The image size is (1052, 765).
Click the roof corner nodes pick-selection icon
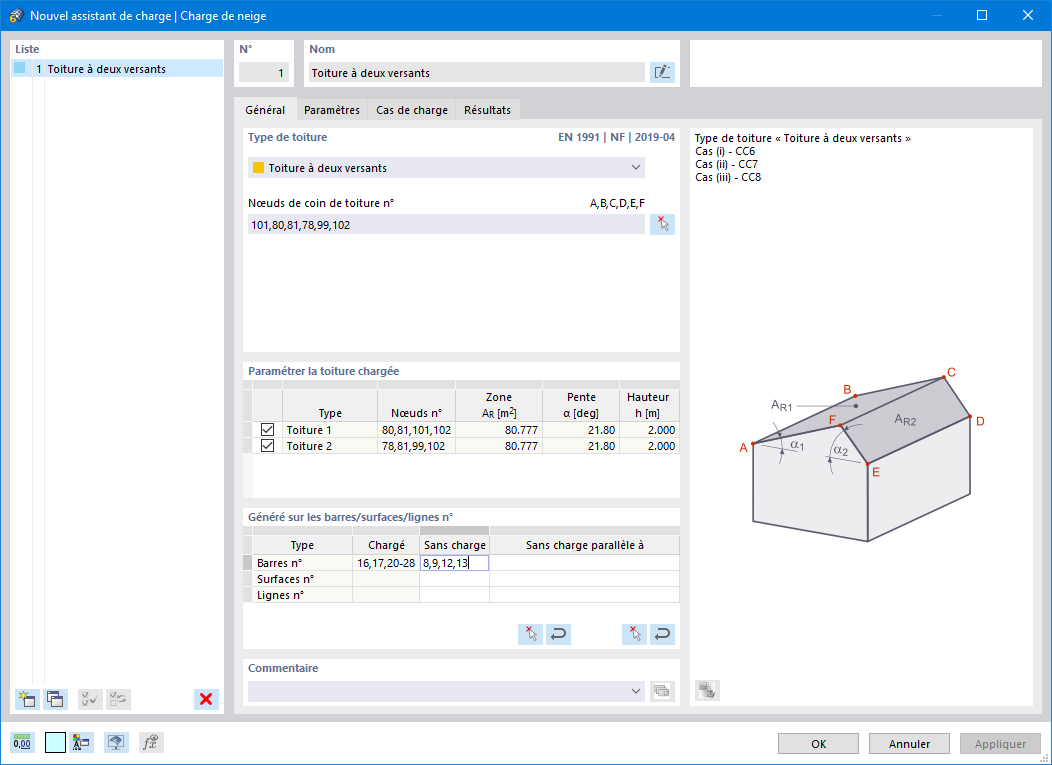(x=662, y=224)
